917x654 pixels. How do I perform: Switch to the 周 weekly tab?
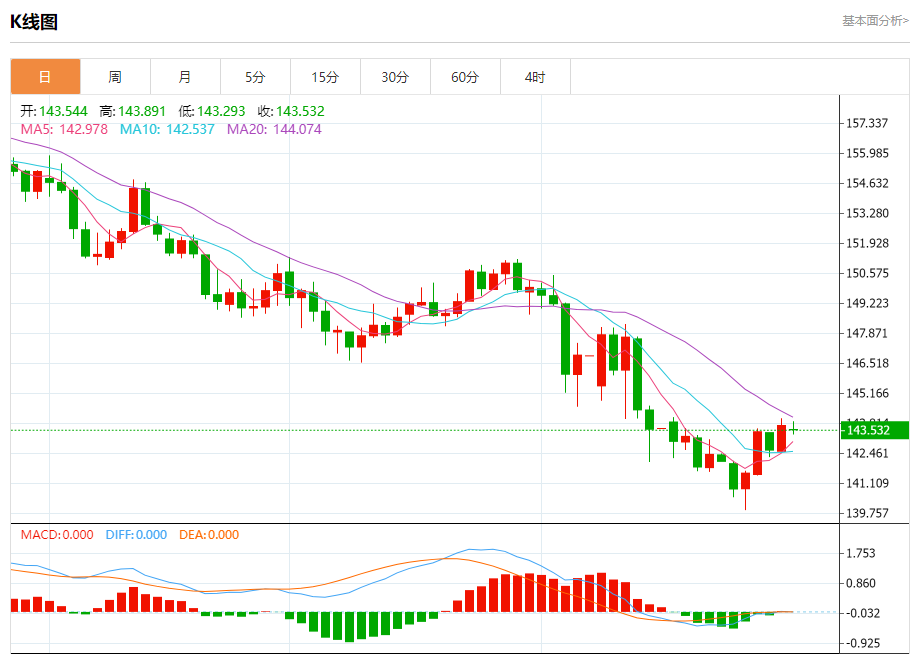point(115,77)
